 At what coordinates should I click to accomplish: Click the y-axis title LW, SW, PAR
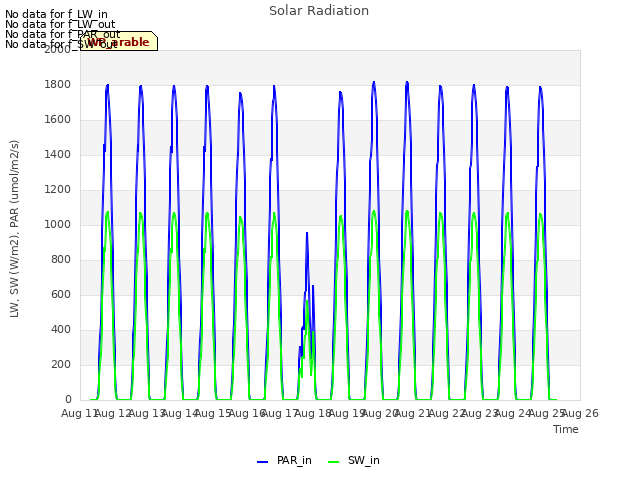pos(14,229)
